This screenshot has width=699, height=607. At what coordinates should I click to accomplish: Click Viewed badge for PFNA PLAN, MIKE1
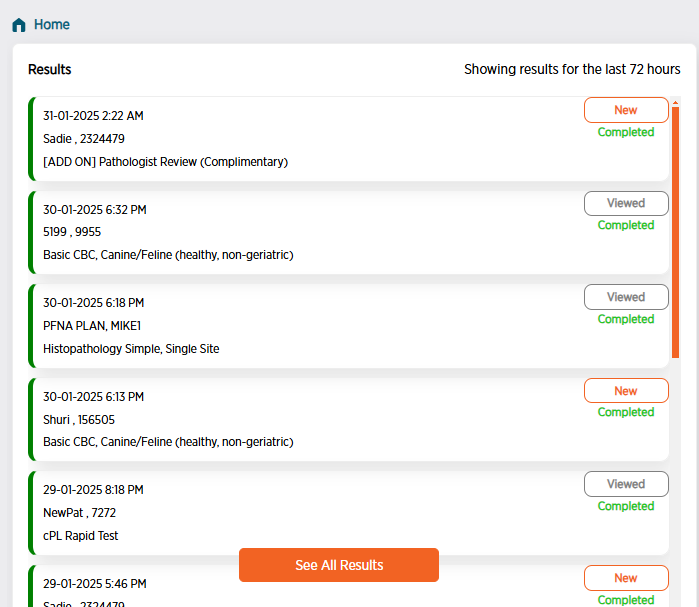626,297
